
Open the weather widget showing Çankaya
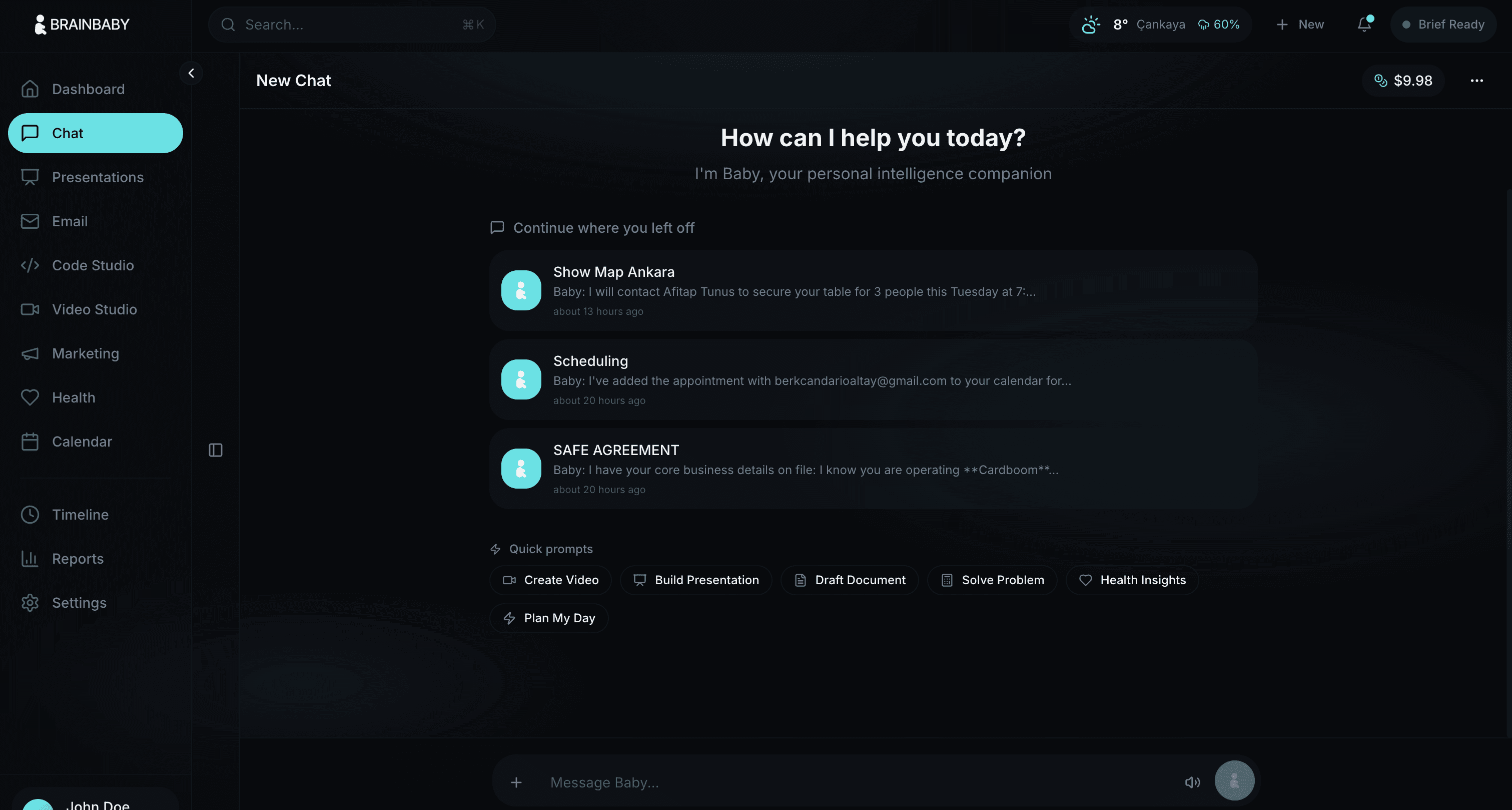[1160, 25]
